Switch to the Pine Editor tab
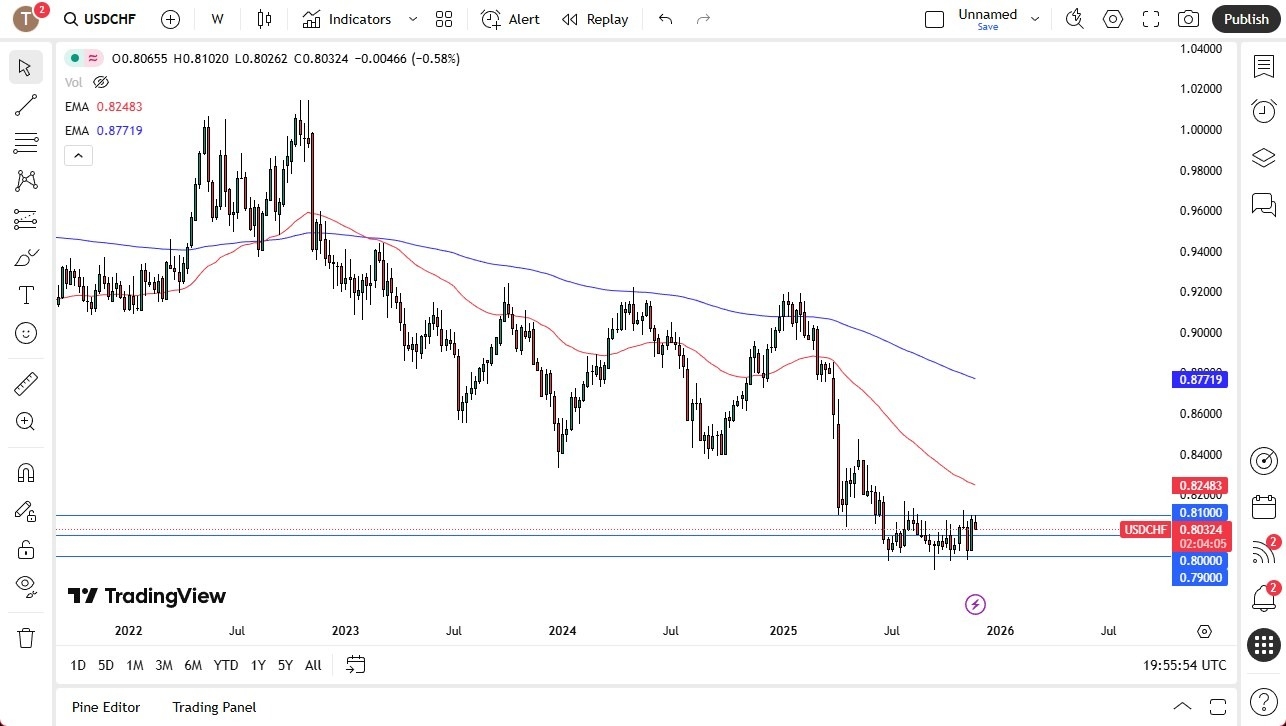 (105, 707)
